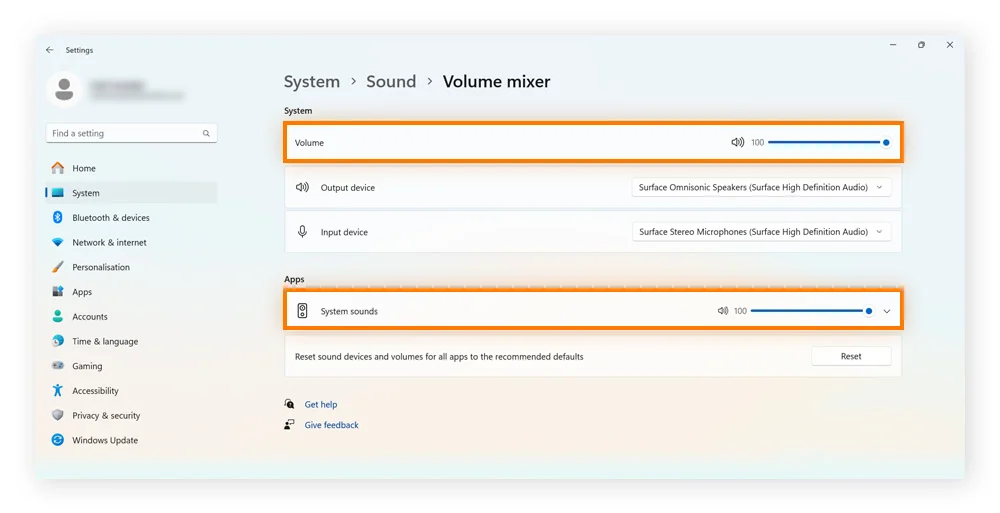
Task: Open Bluetooth & devices settings
Action: point(110,218)
